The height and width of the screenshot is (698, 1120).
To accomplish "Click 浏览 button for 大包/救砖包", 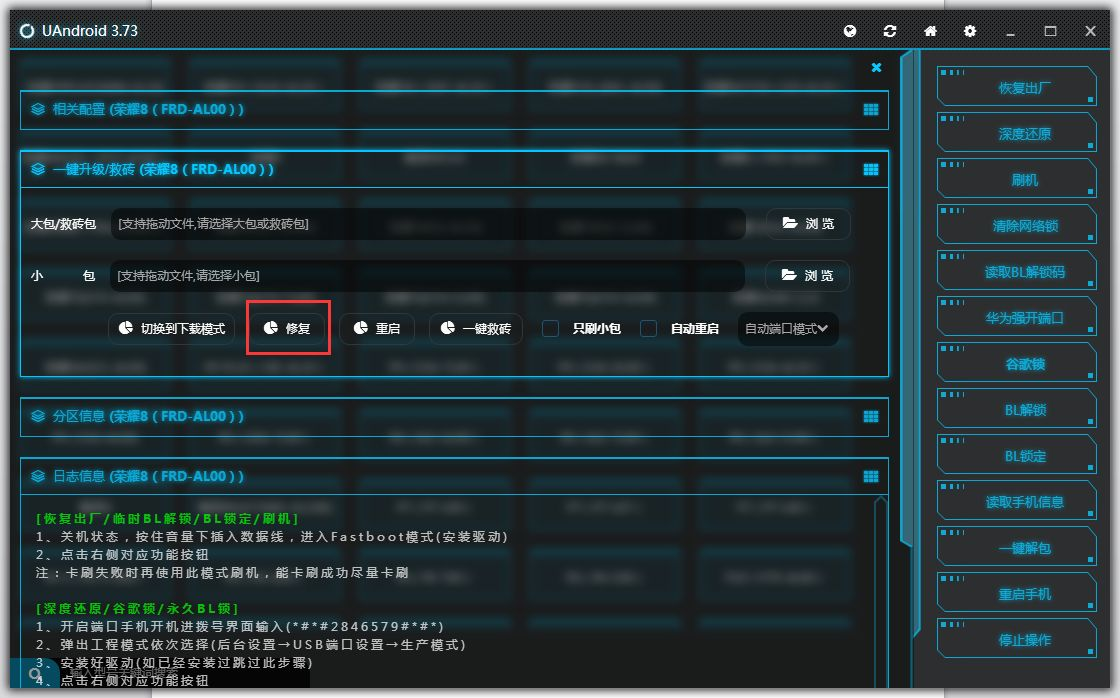I will pyautogui.click(x=808, y=224).
